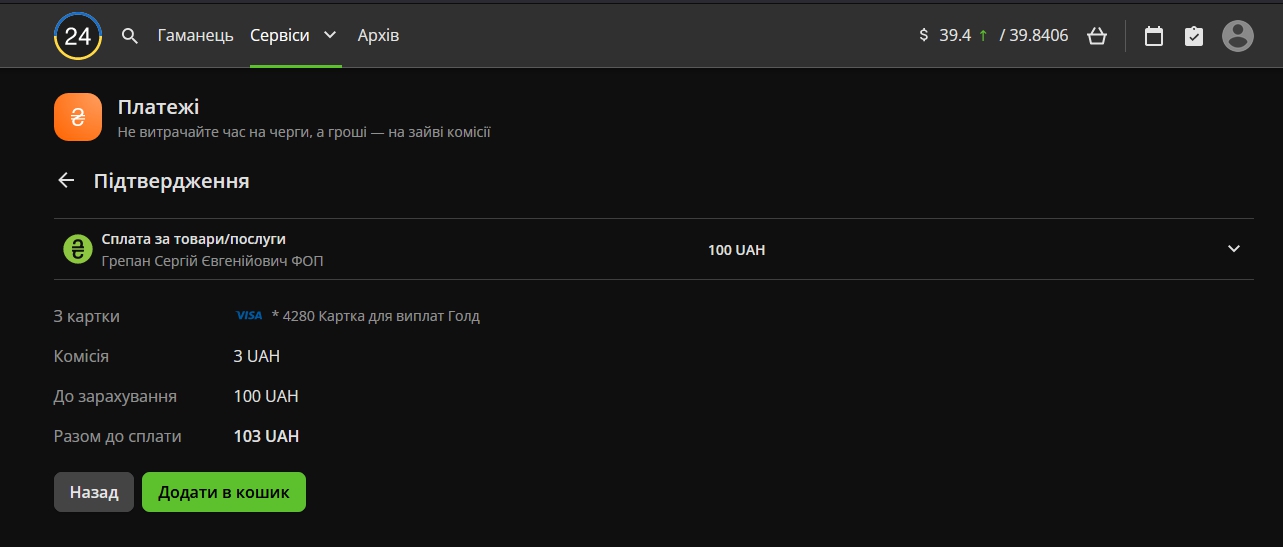Click the green hryvnia payment icon
1283x547 pixels.
pos(77,249)
